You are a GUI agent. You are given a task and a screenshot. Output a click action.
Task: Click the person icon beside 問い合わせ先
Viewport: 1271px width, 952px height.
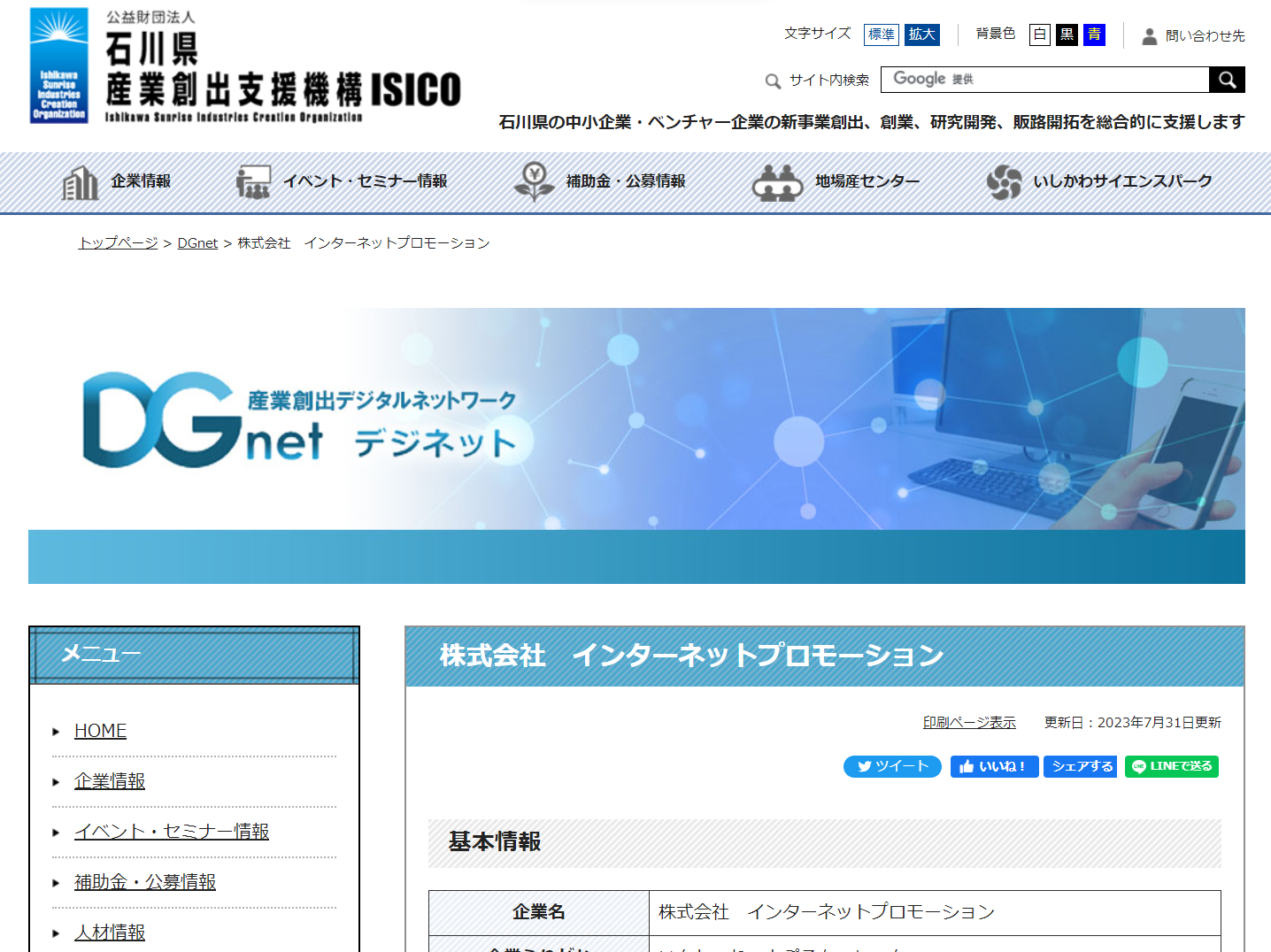tap(1148, 36)
